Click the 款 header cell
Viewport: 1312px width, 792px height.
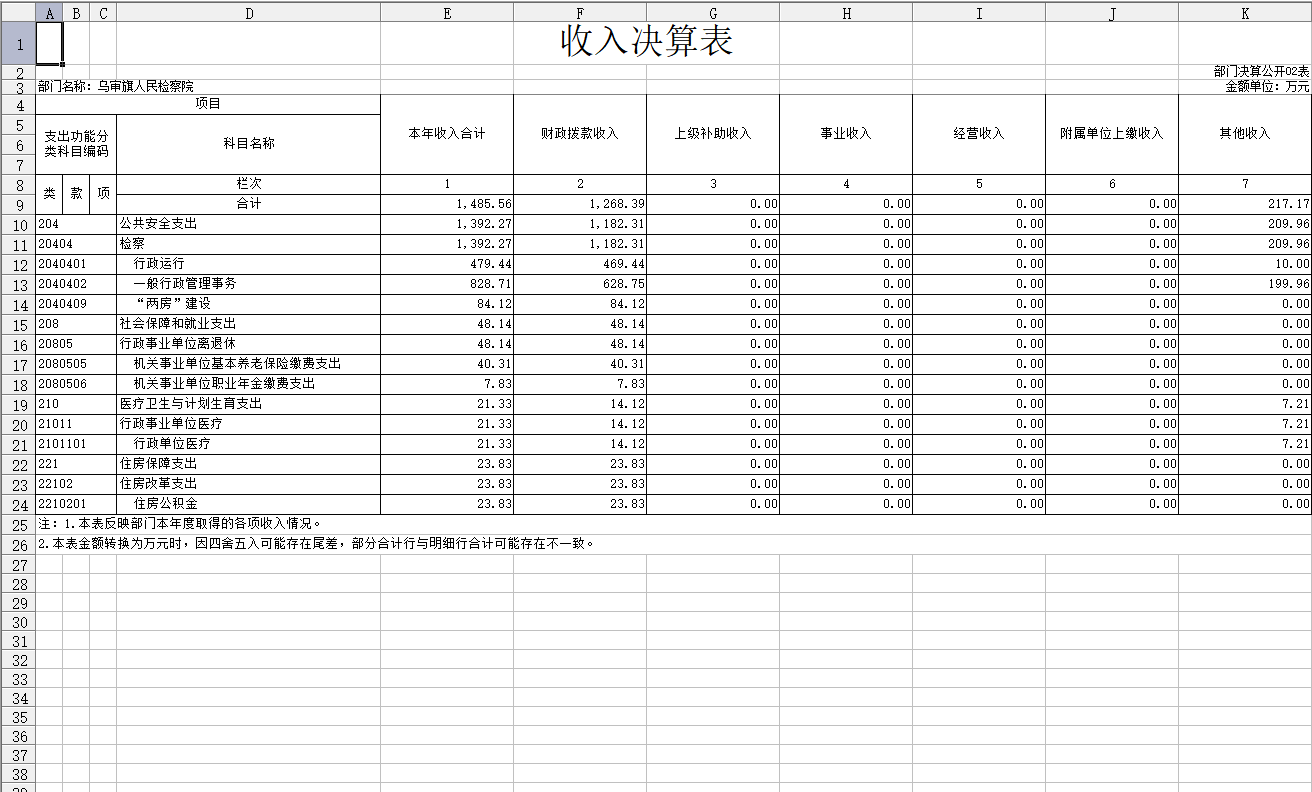[76, 194]
